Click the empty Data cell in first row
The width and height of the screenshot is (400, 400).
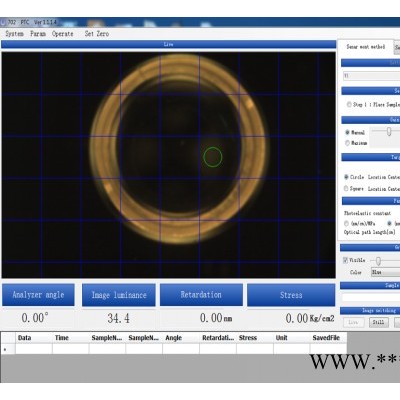pyautogui.click(x=34, y=349)
